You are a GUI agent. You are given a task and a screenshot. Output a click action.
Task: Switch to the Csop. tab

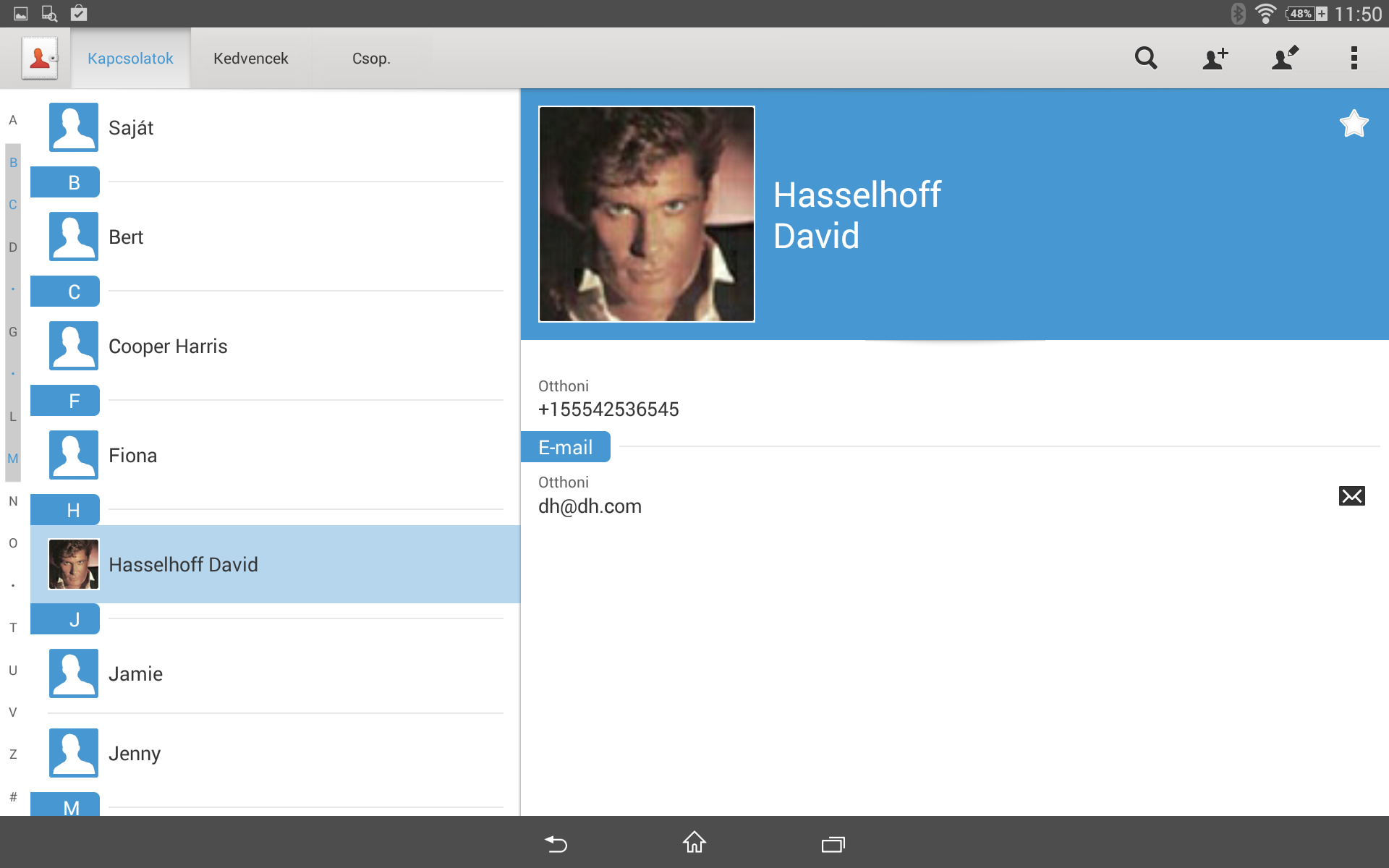tap(371, 59)
